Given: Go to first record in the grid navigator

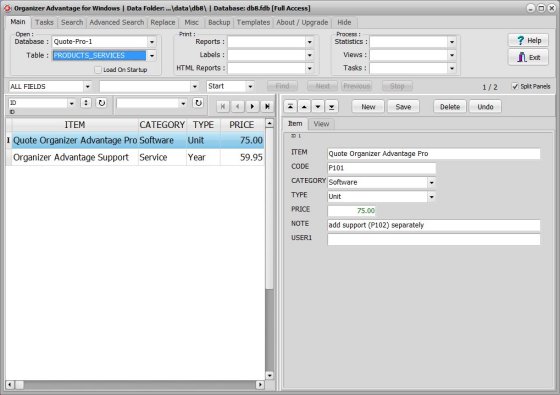Looking at the screenshot, I should (223, 106).
